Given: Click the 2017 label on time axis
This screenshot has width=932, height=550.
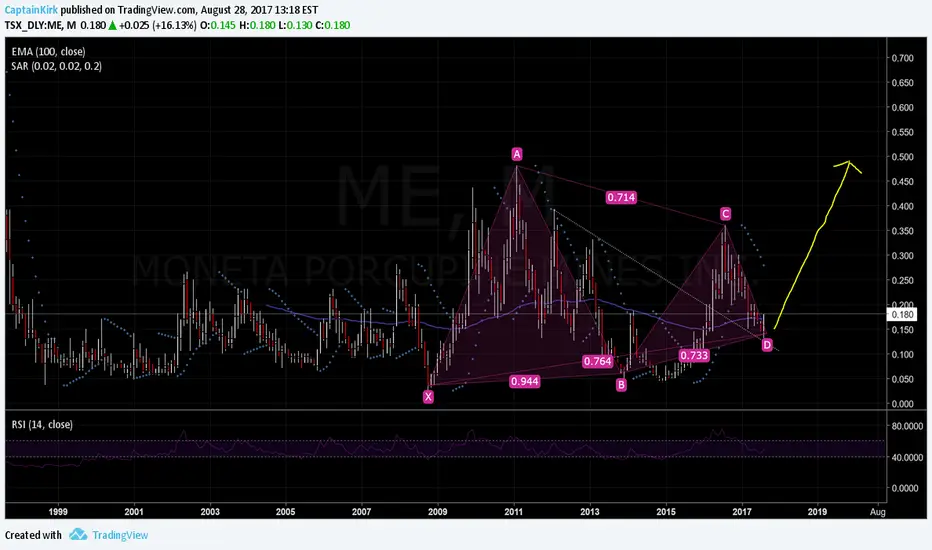Looking at the screenshot, I should click(742, 511).
